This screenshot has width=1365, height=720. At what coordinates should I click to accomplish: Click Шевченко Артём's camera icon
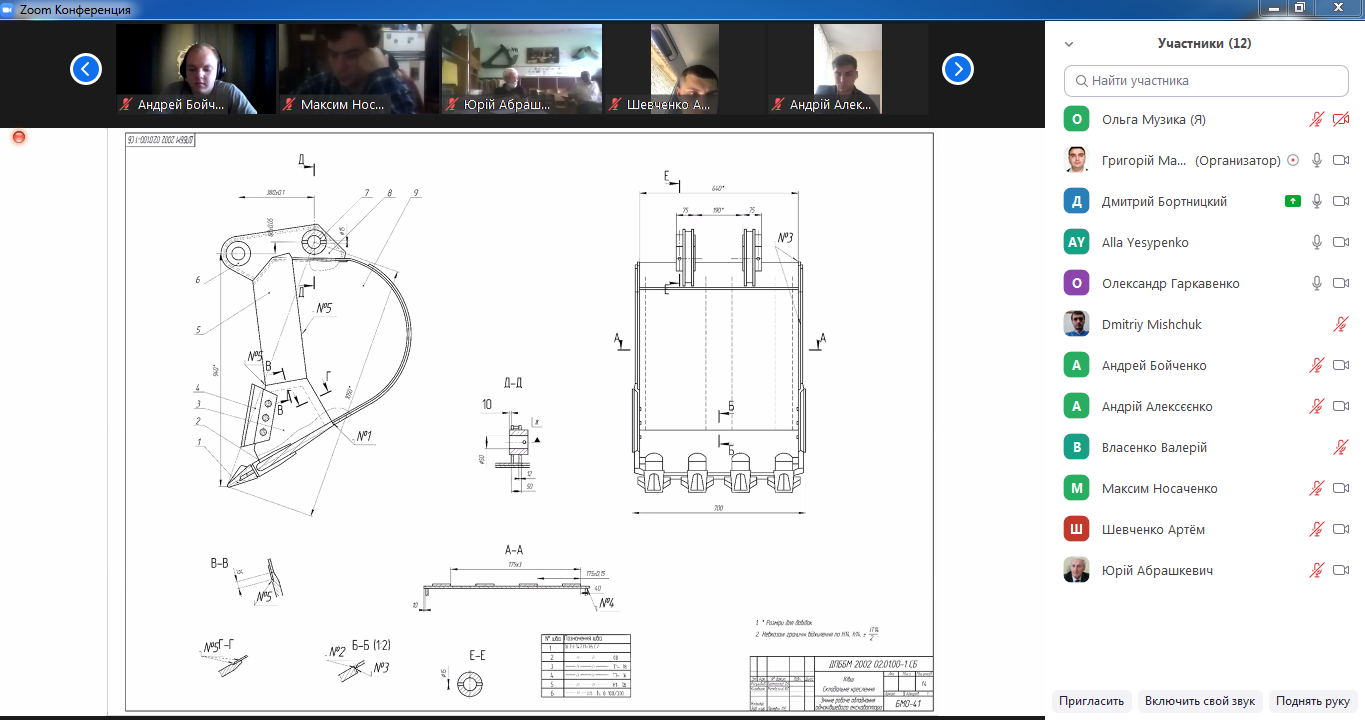(1341, 529)
